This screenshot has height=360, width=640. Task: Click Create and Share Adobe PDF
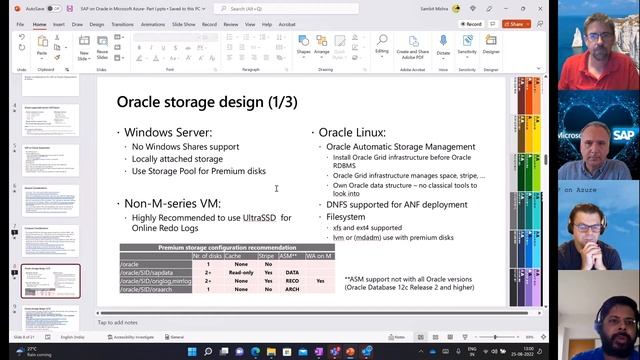[413, 47]
